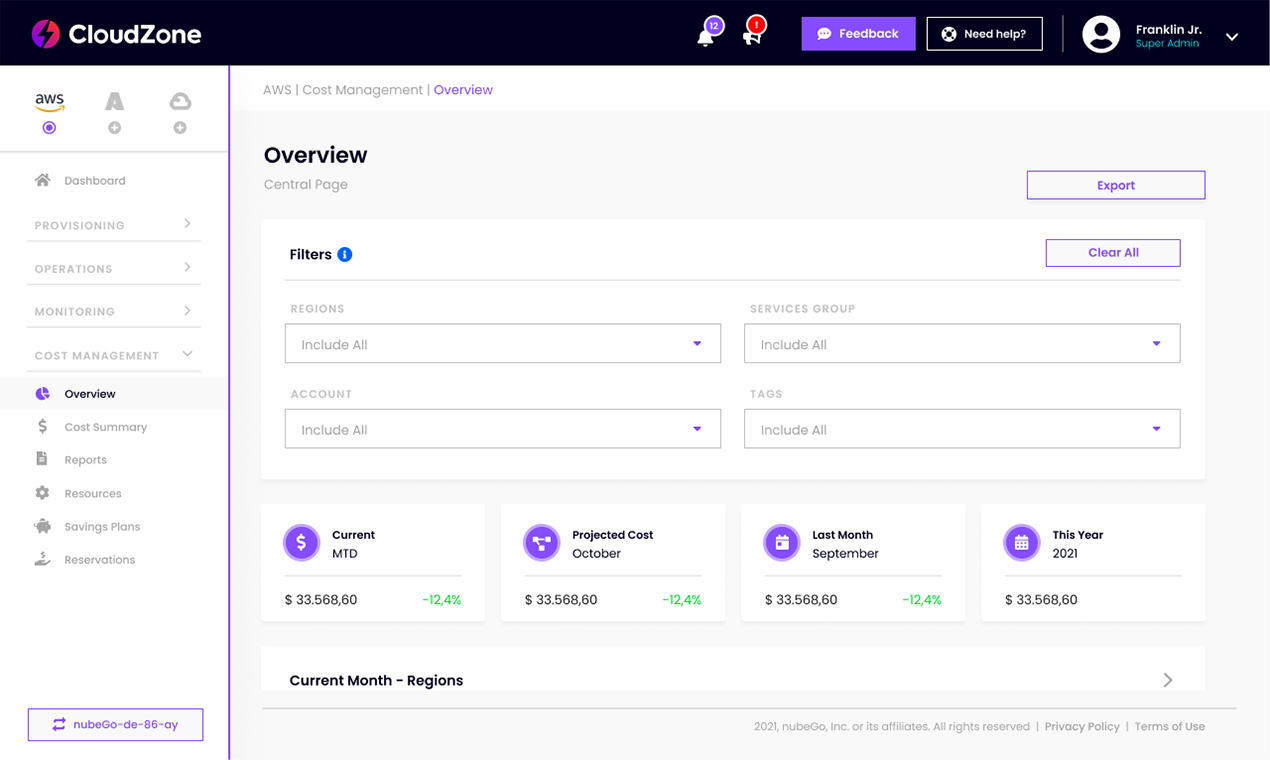The height and width of the screenshot is (760, 1270).
Task: Click the Super Admin role label
Action: click(1167, 44)
